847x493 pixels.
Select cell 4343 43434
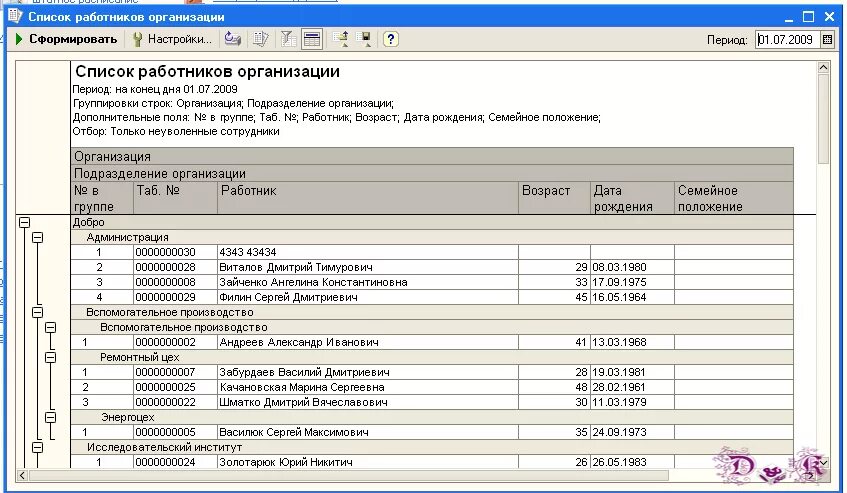point(248,252)
